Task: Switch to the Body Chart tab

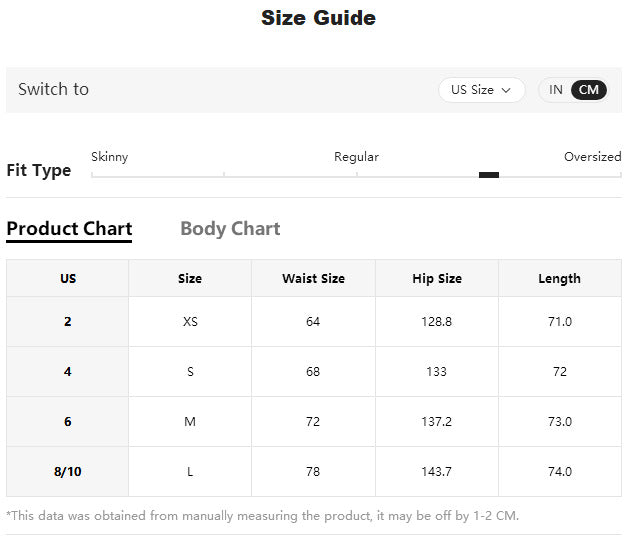Action: pos(230,229)
